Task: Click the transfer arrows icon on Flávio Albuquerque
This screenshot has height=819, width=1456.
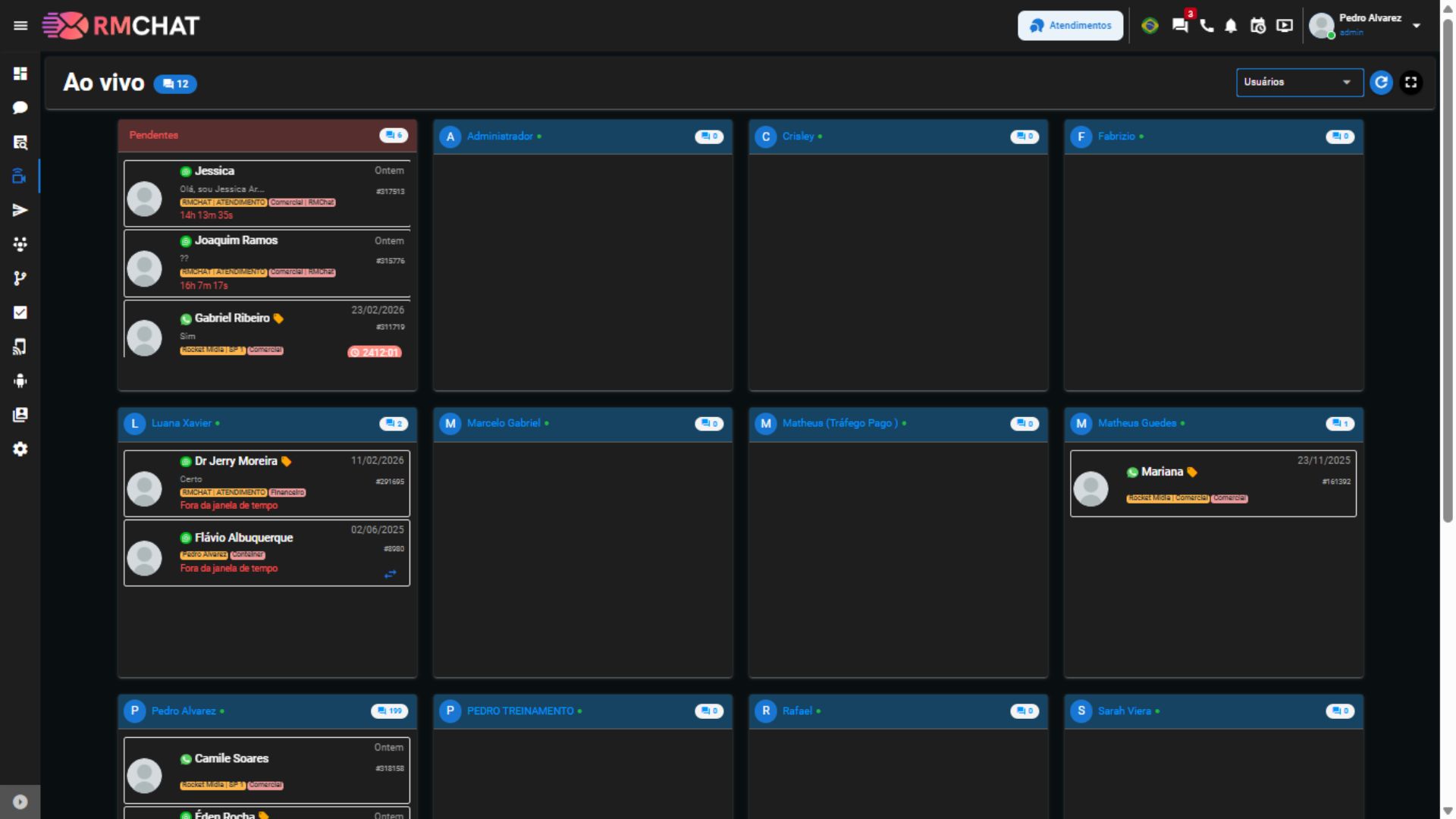Action: tap(390, 574)
